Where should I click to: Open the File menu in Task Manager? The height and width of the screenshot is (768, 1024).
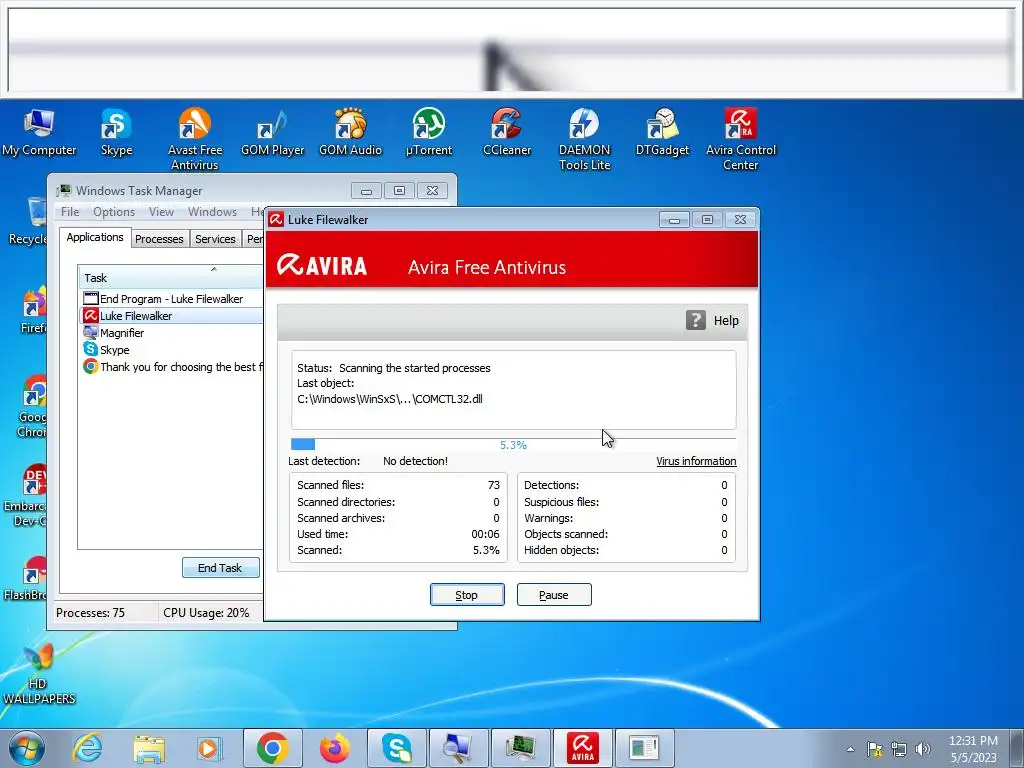click(70, 212)
